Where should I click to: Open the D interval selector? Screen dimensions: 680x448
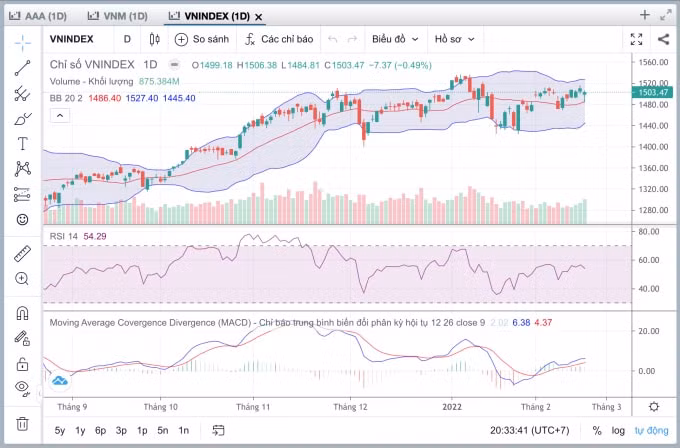tap(127, 39)
